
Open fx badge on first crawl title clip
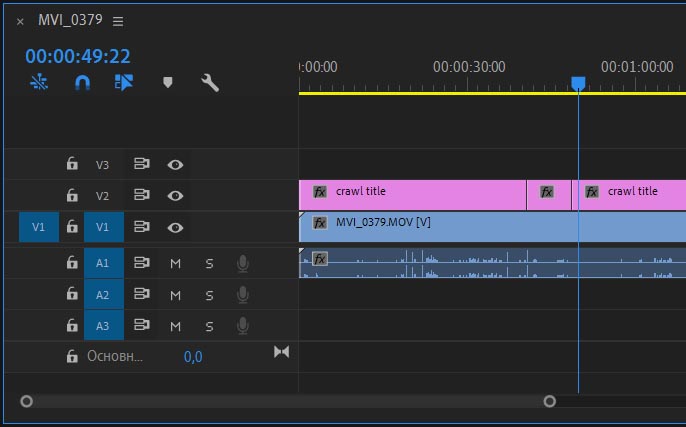pyautogui.click(x=320, y=192)
